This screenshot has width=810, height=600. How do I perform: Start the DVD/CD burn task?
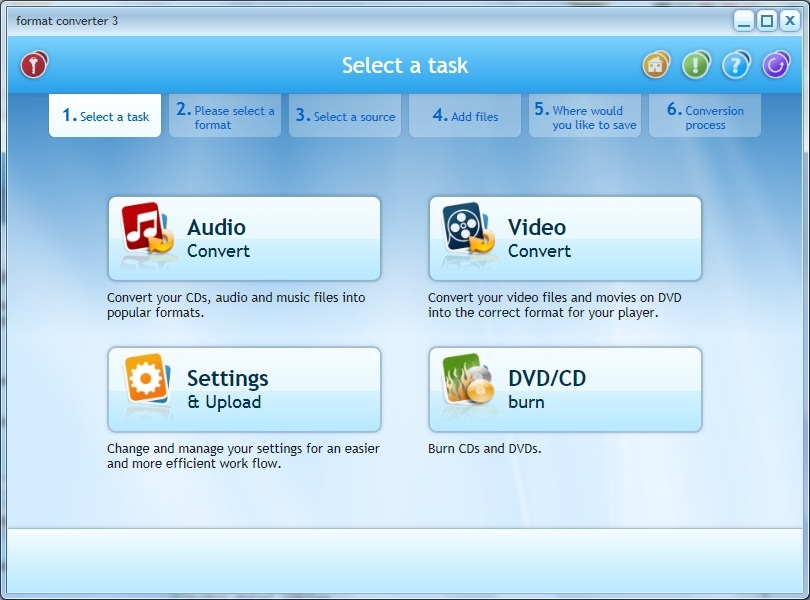(564, 387)
